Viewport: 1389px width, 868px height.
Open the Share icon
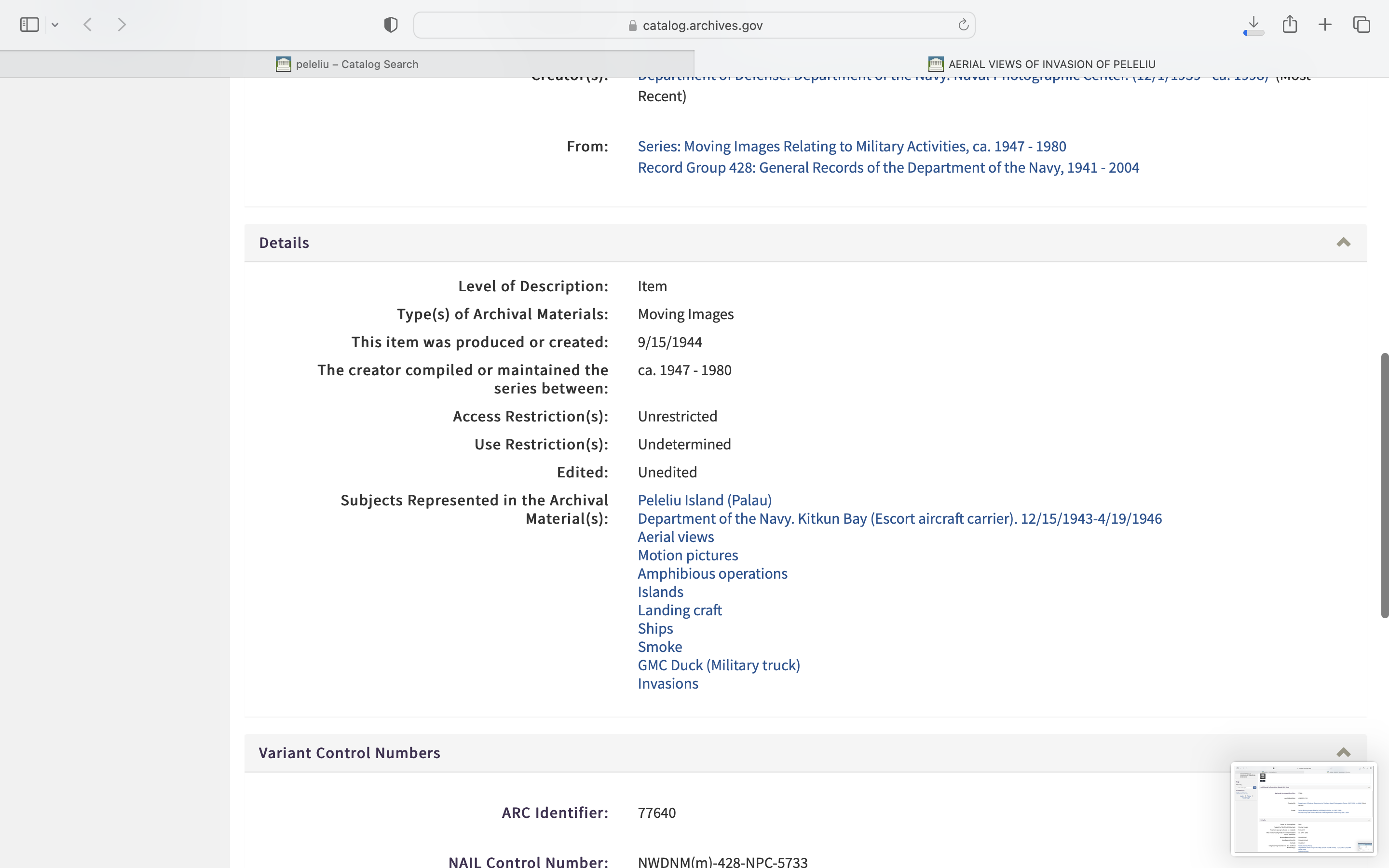point(1290,25)
